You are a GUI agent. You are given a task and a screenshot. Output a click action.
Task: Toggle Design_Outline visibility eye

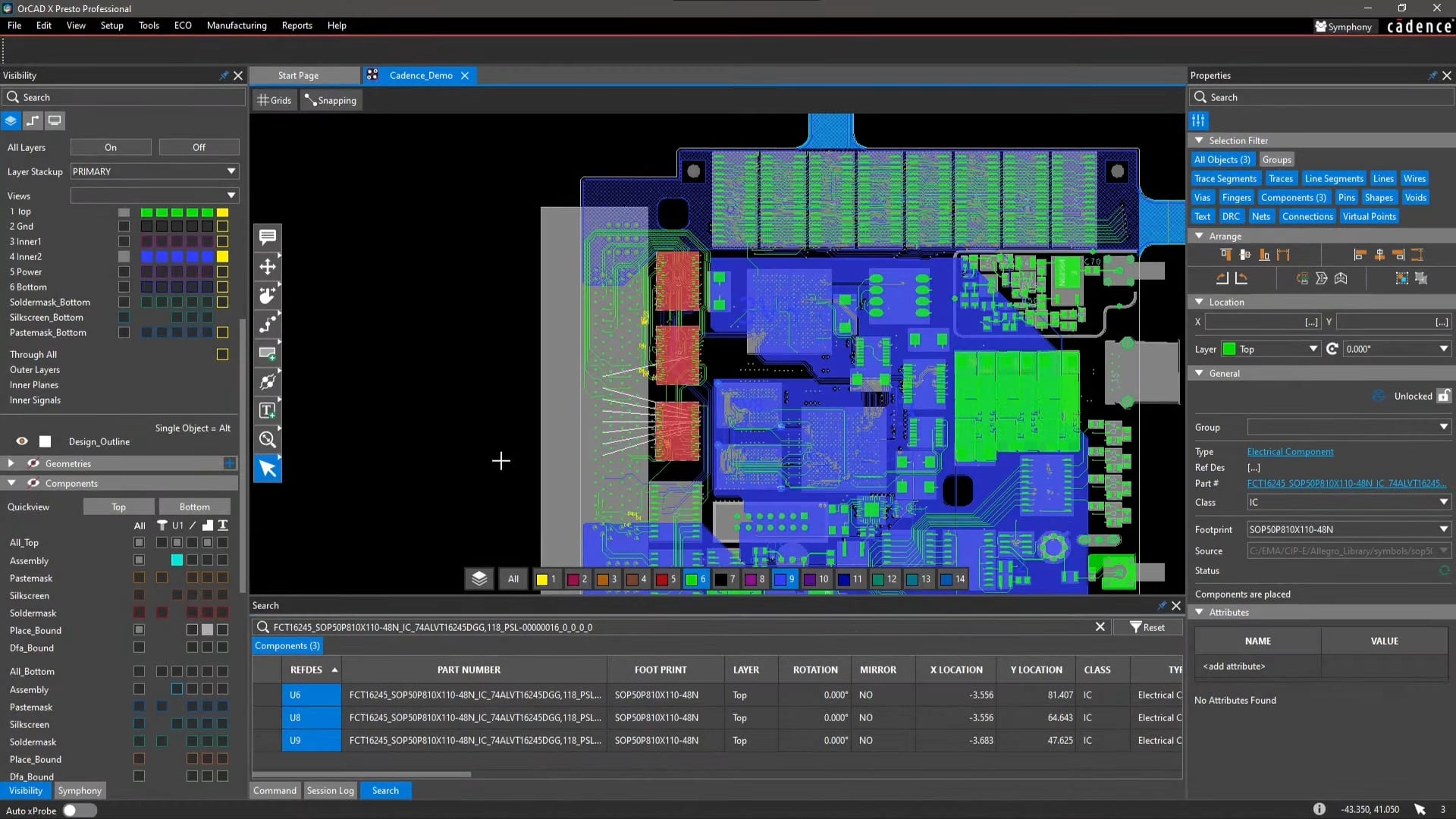(22, 441)
